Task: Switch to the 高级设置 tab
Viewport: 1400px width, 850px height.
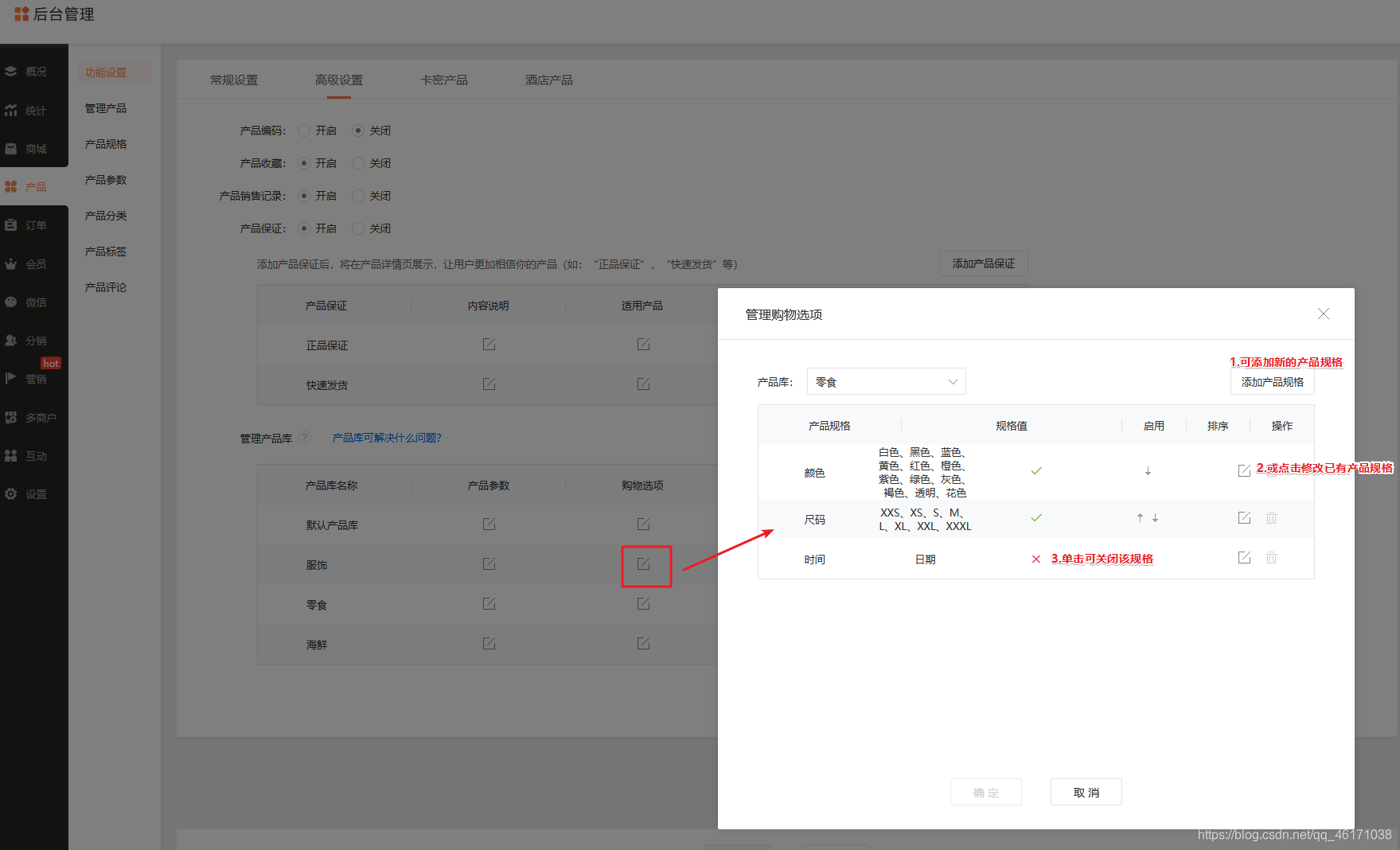Action: click(339, 80)
